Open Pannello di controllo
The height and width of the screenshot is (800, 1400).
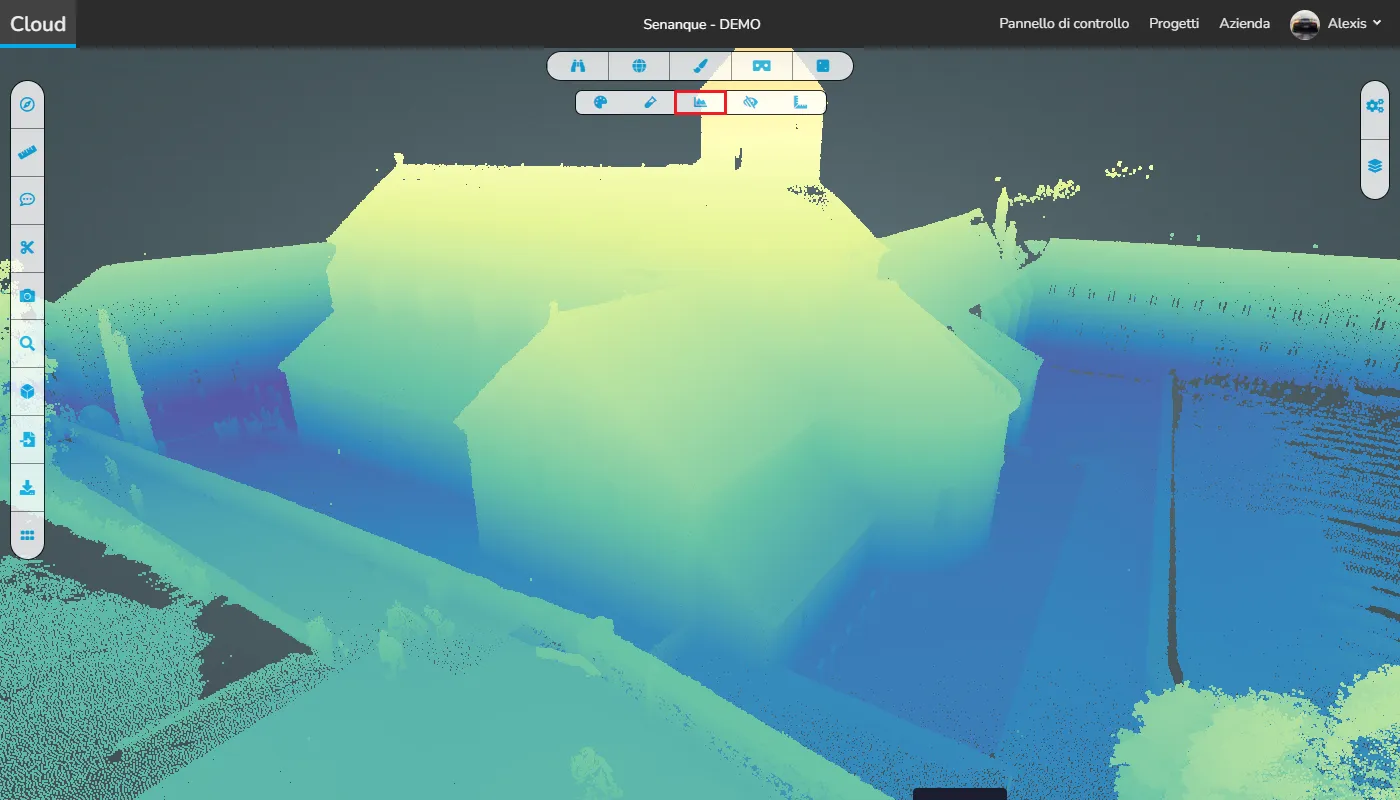(1064, 23)
